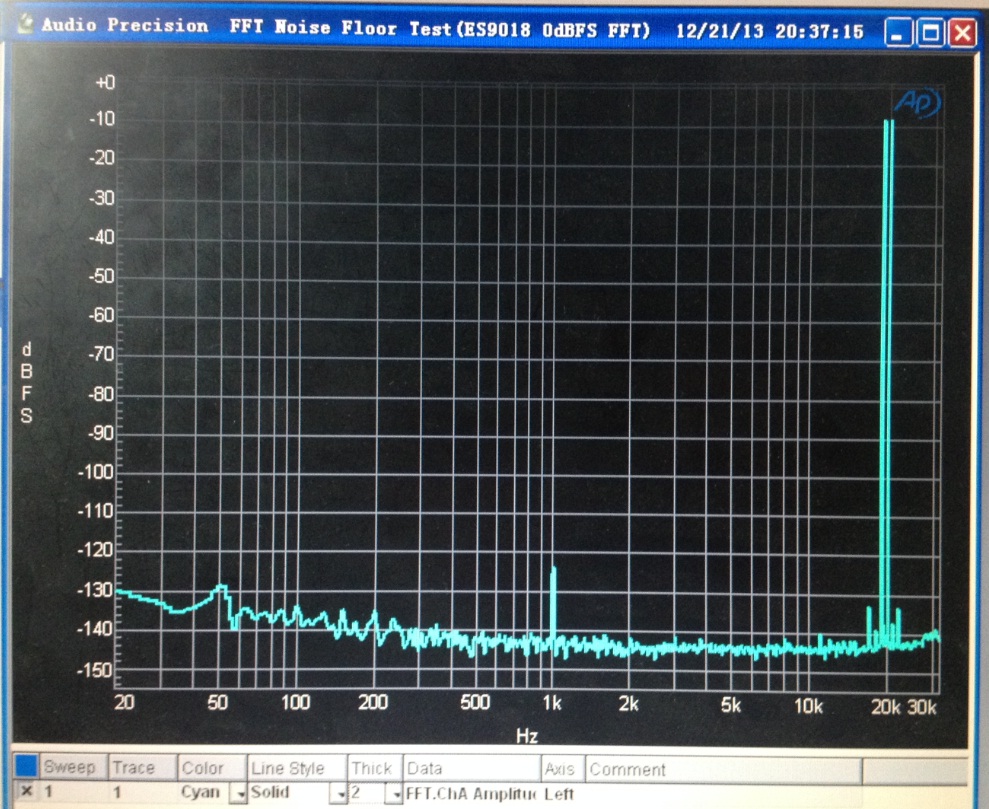Viewport: 989px width, 809px height.
Task: Select the FFT.ChA Amplitude data cell
Action: pos(472,793)
